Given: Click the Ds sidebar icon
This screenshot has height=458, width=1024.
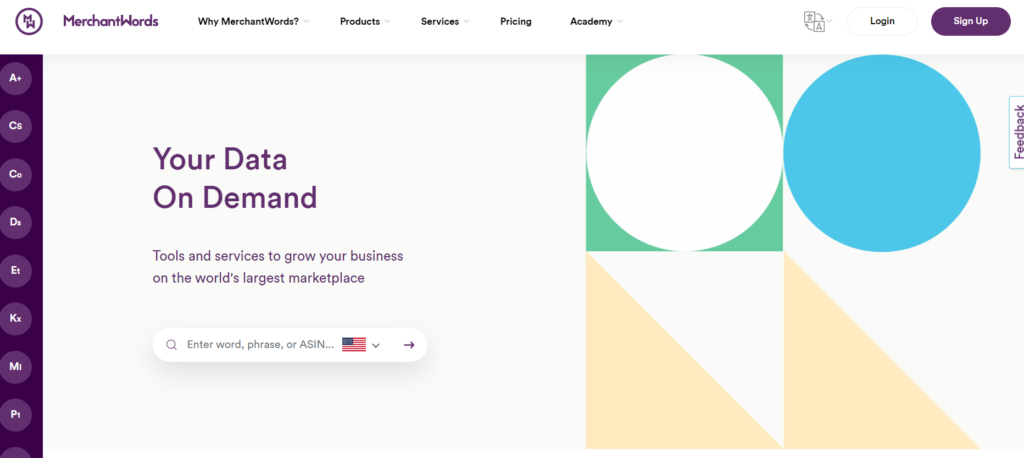Looking at the screenshot, I should [16, 222].
